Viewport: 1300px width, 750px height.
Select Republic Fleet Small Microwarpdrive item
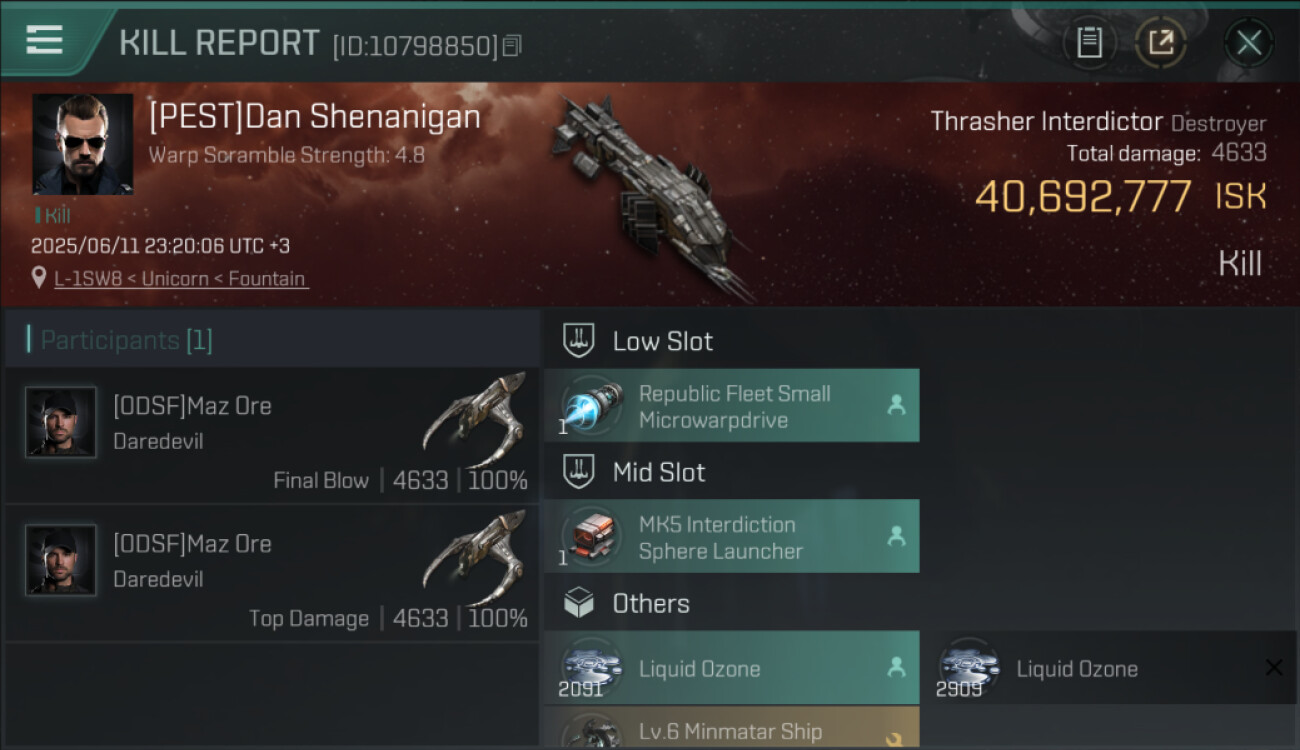coord(731,406)
